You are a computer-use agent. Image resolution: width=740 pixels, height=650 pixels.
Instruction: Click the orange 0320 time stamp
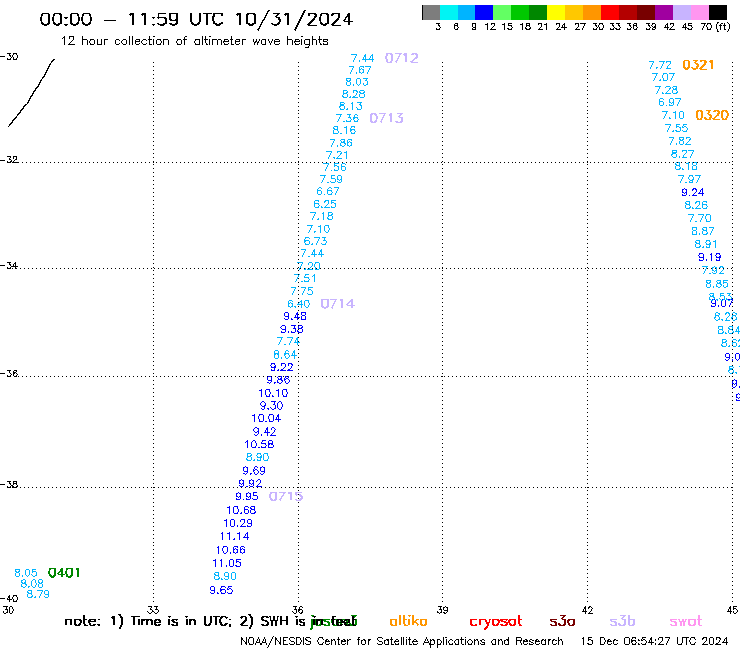(712, 115)
